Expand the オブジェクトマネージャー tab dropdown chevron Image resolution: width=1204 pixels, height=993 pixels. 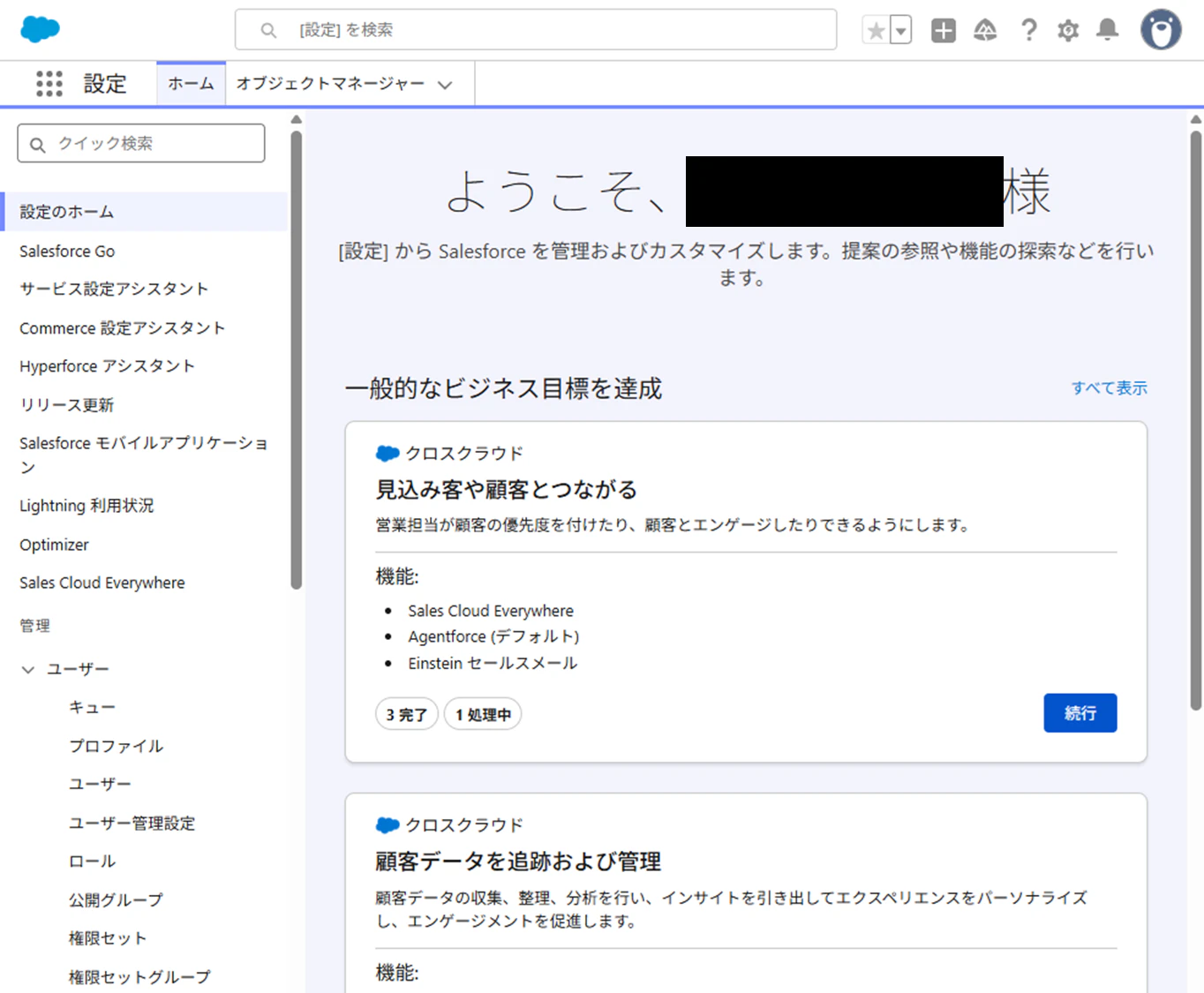445,85
